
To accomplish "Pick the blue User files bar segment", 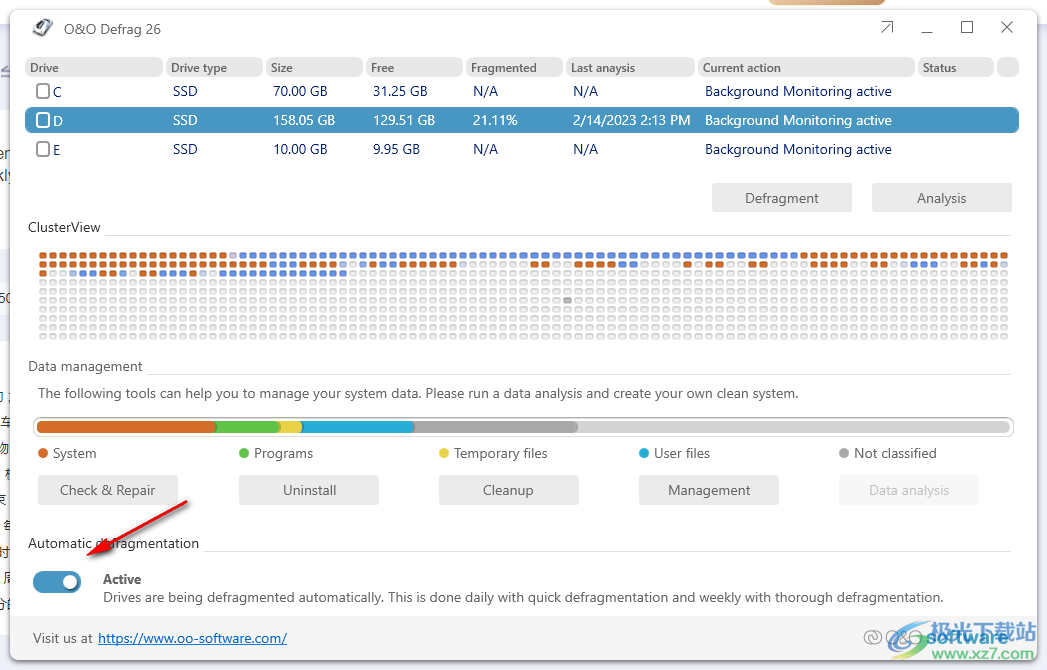I will pos(359,427).
